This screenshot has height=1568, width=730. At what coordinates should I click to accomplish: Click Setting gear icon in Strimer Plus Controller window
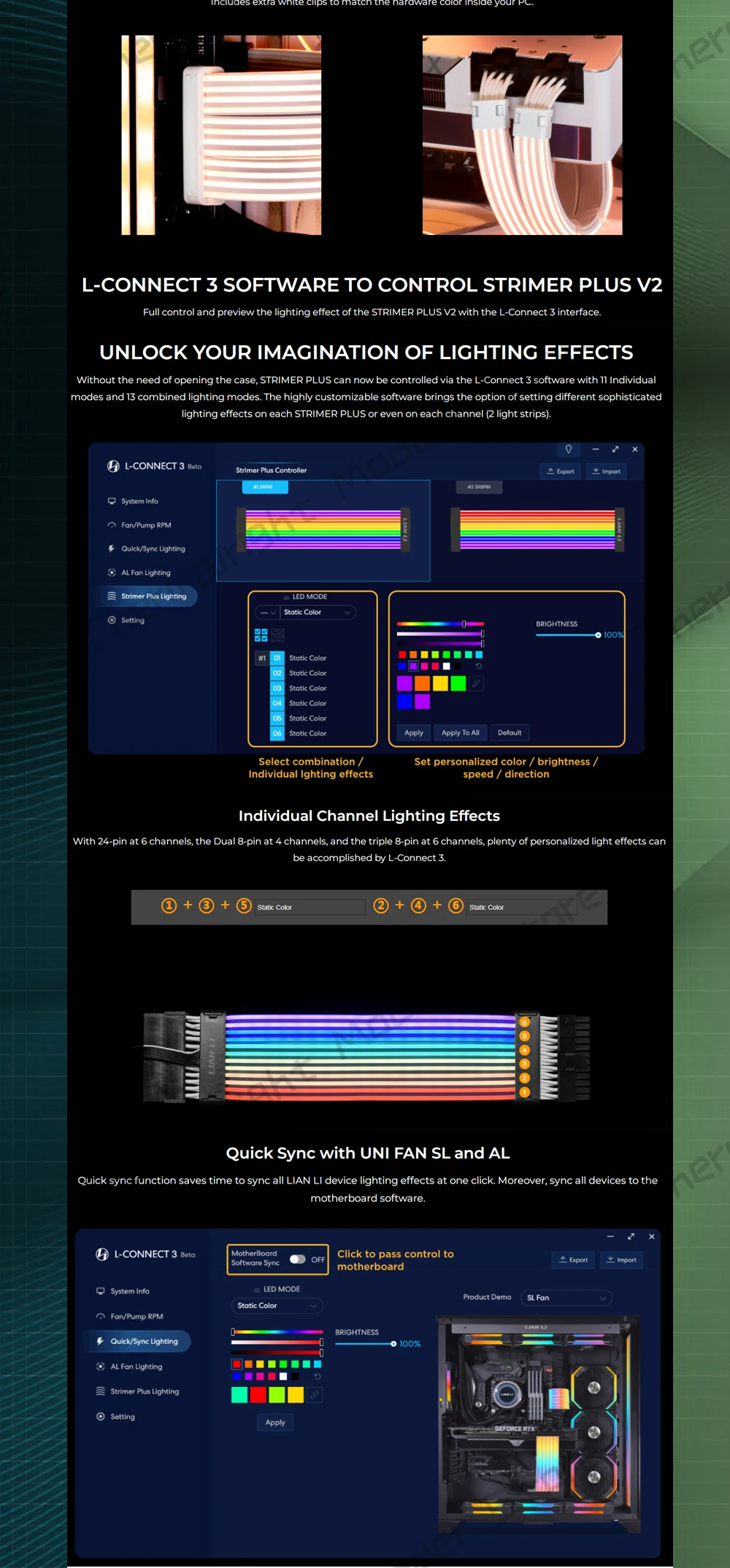pyautogui.click(x=112, y=620)
